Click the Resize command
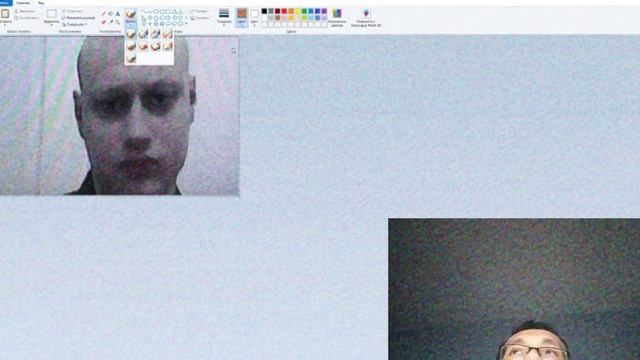The width and height of the screenshot is (640, 360). [78, 18]
